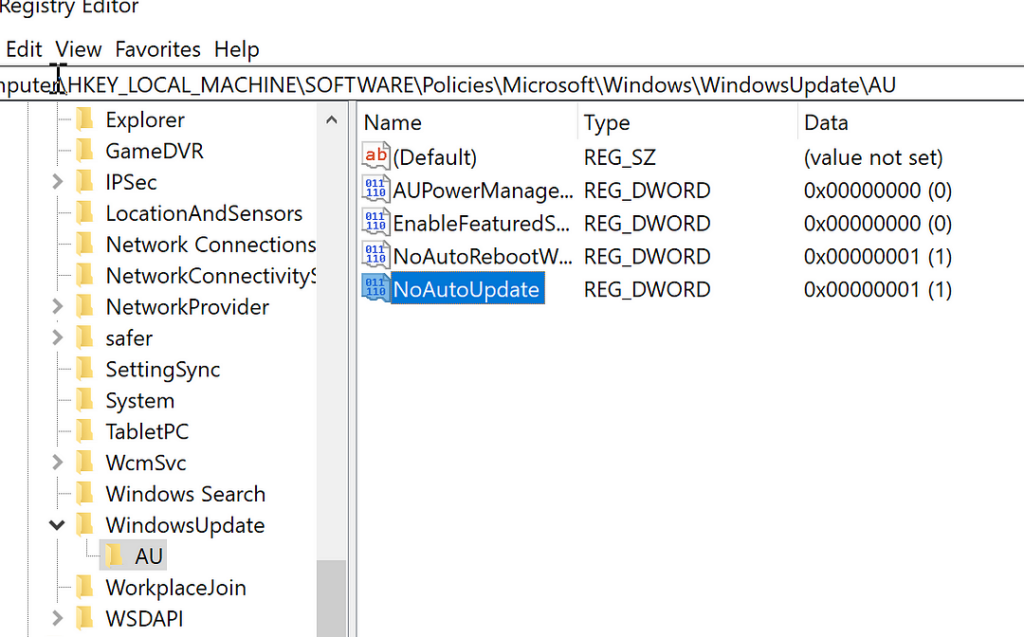1024x637 pixels.
Task: Click the Type column header
Action: tap(607, 123)
